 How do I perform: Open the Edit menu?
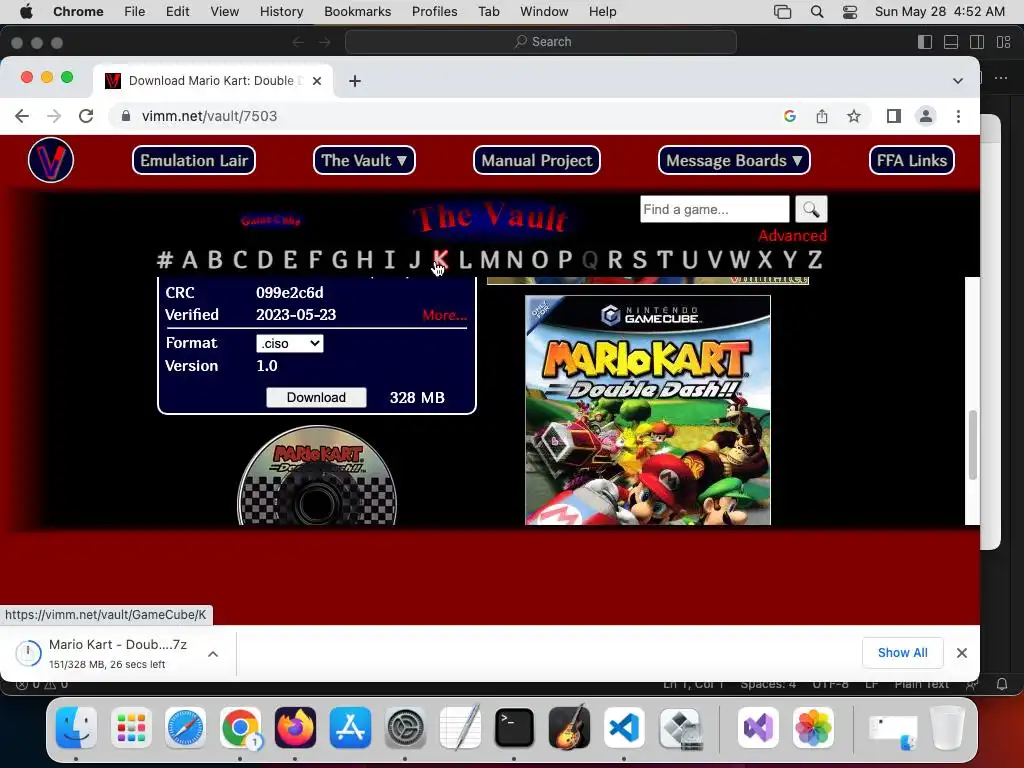(177, 12)
